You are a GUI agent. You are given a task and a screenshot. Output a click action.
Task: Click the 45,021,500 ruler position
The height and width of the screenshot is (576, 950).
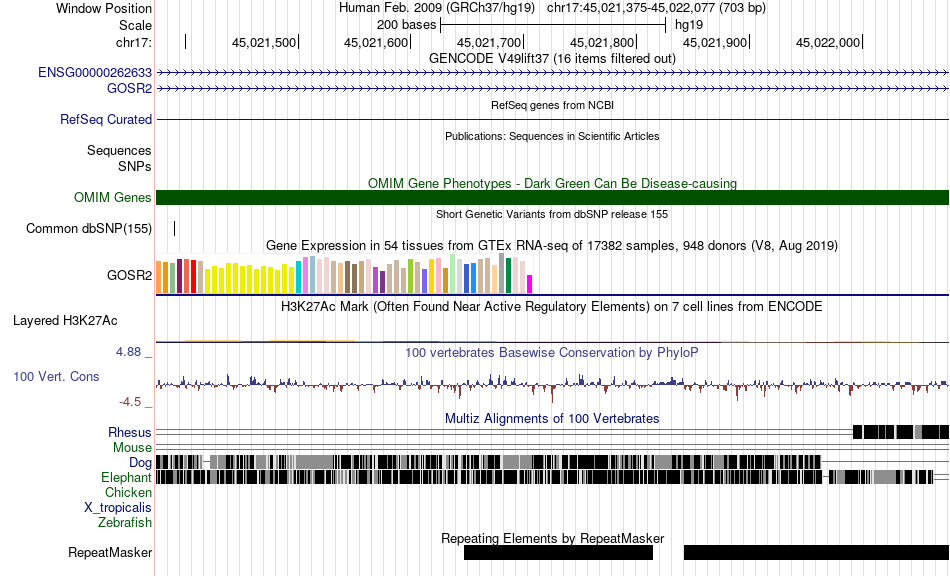264,42
